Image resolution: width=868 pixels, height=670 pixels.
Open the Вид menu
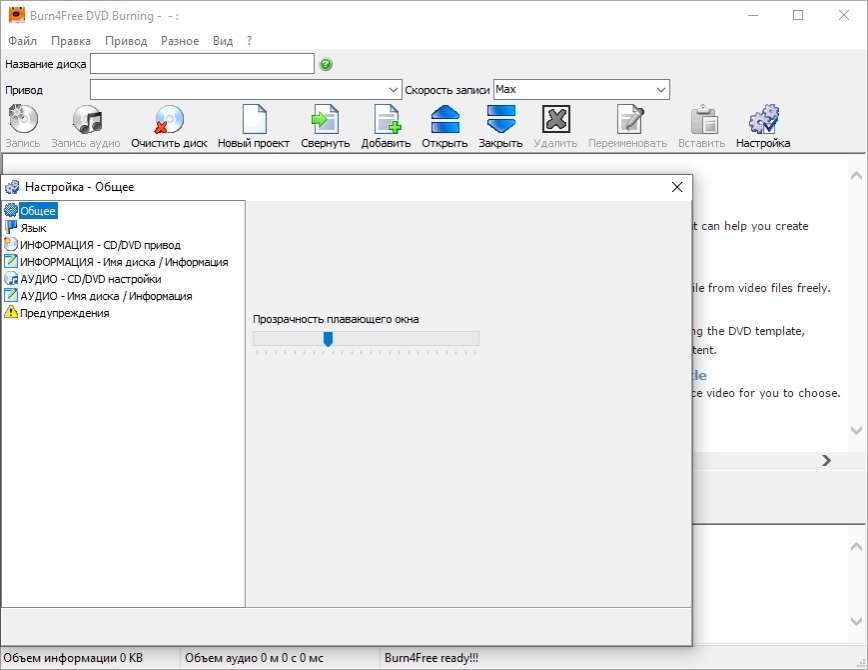223,41
